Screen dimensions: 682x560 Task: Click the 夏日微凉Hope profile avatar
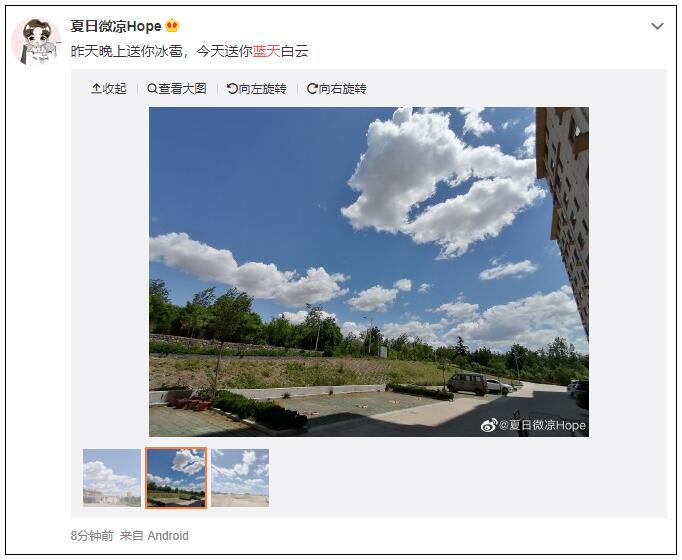[36, 41]
